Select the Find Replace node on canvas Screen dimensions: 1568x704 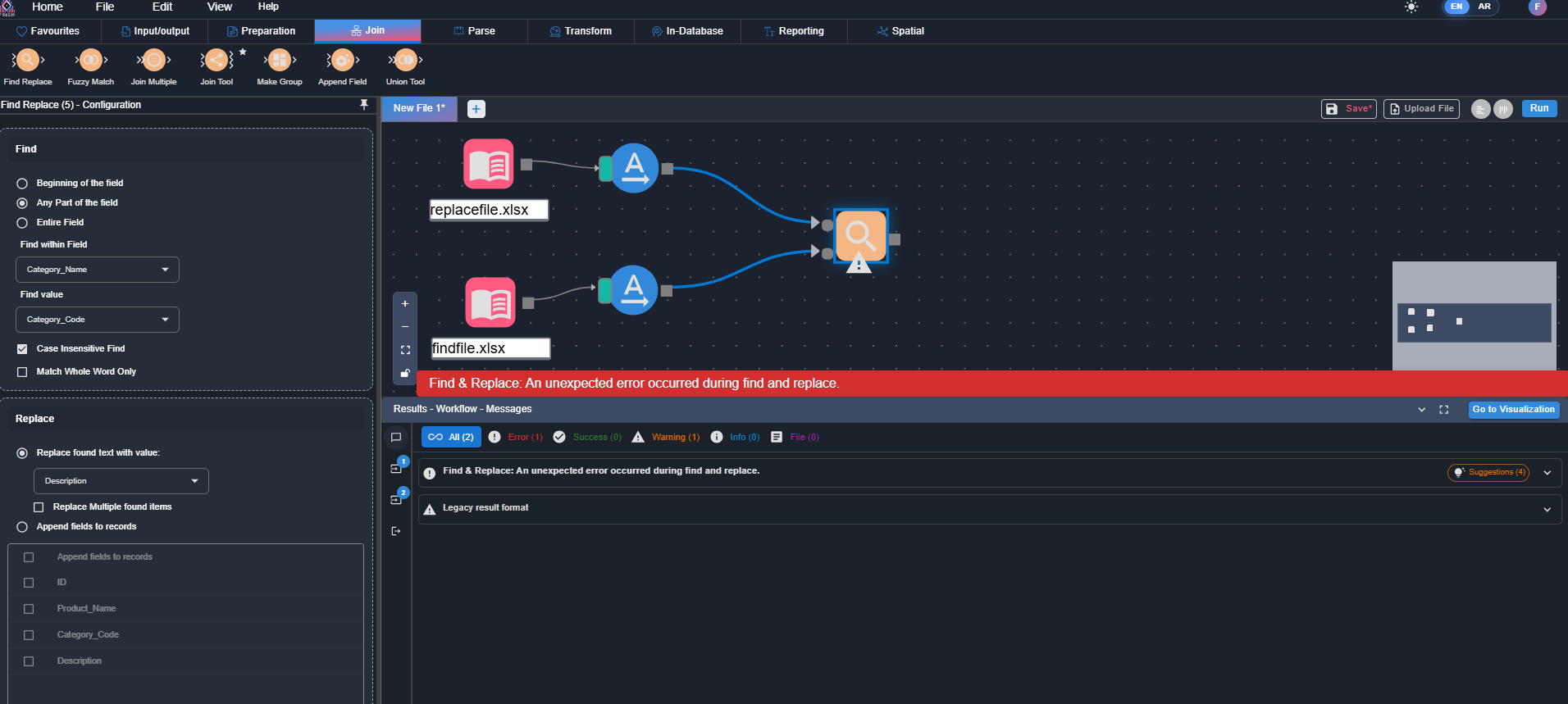coord(860,236)
